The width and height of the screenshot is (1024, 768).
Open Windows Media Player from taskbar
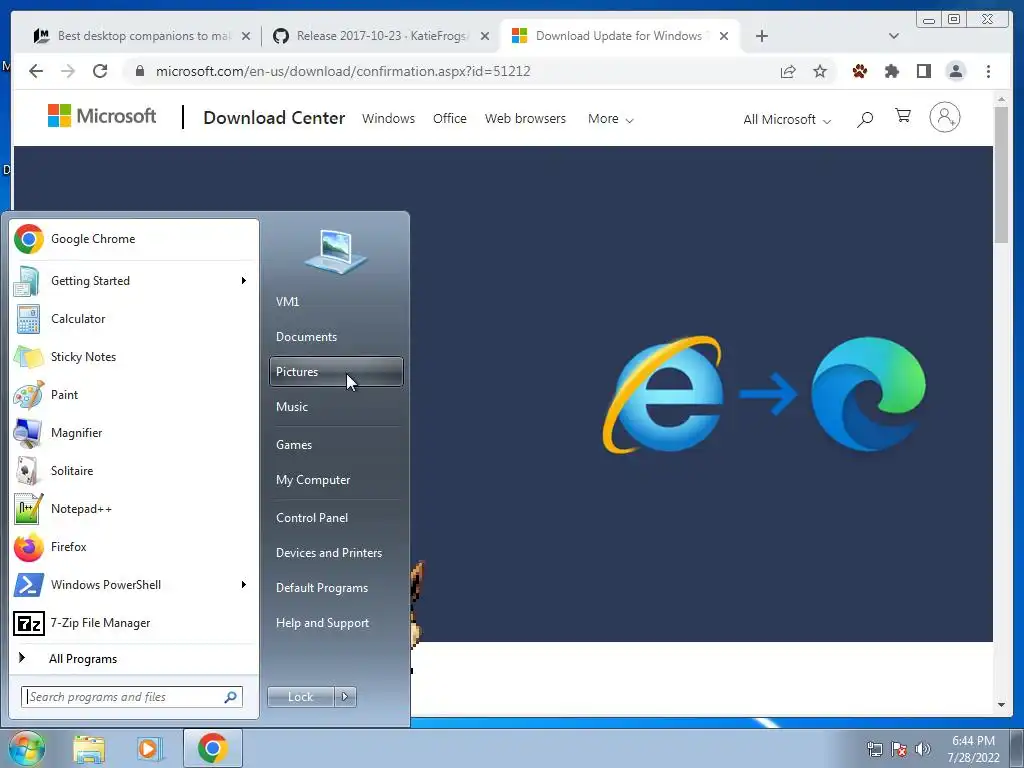(149, 748)
